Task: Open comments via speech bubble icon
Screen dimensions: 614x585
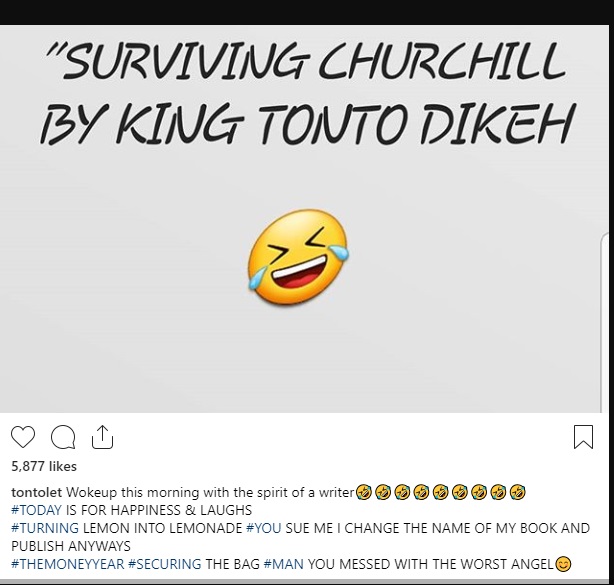Action: (63, 437)
